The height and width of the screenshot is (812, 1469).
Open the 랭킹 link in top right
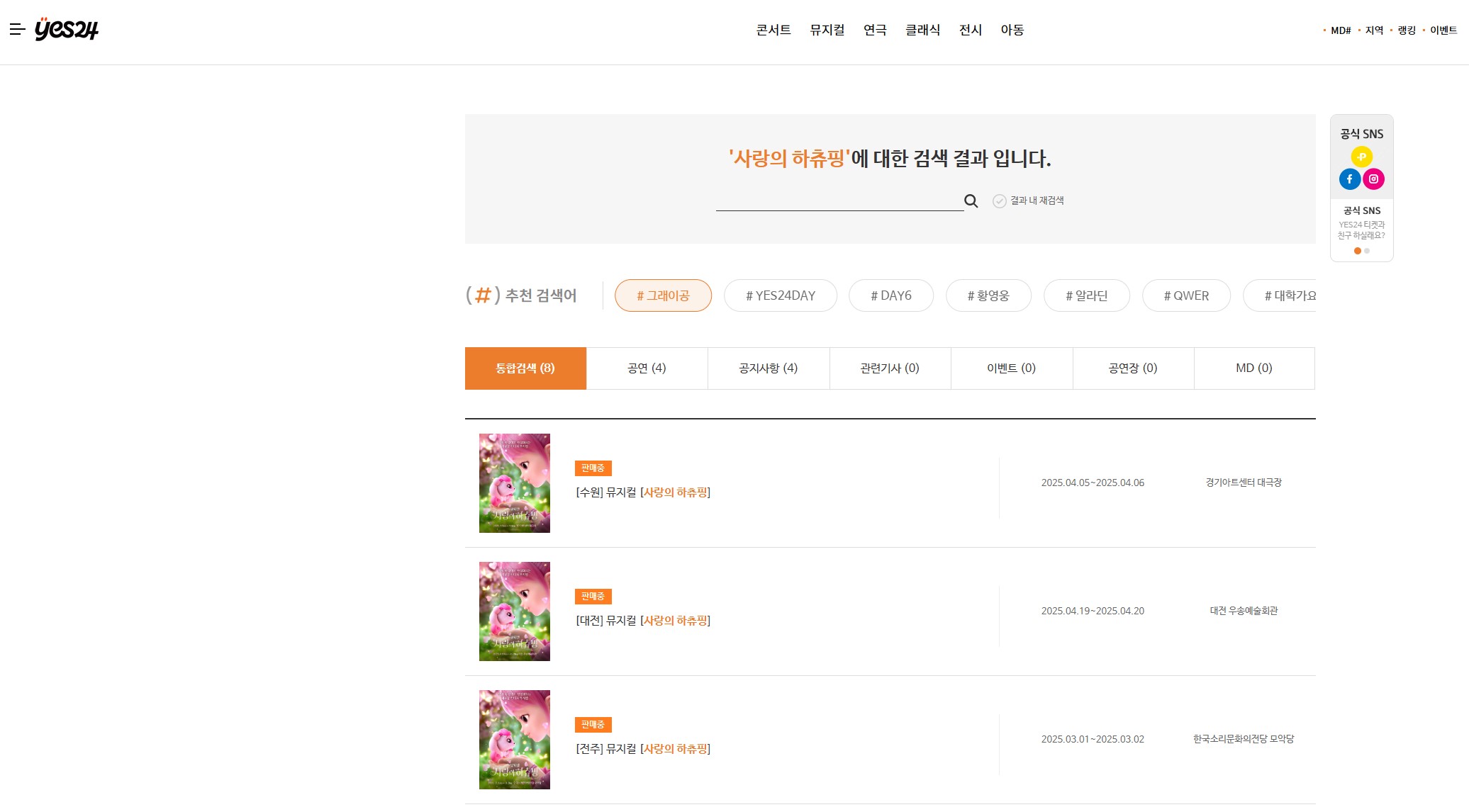[1406, 30]
